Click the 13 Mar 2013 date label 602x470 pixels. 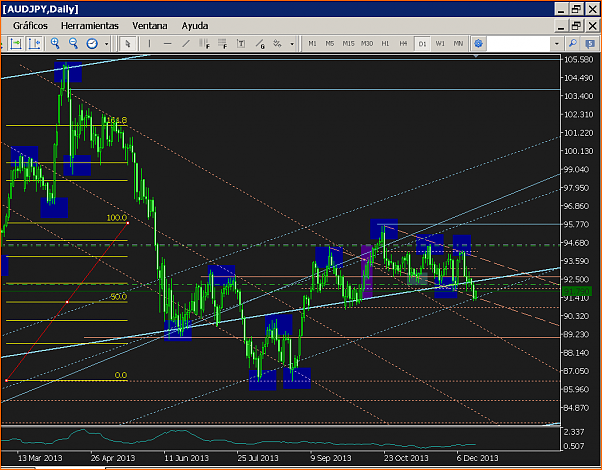click(x=40, y=458)
